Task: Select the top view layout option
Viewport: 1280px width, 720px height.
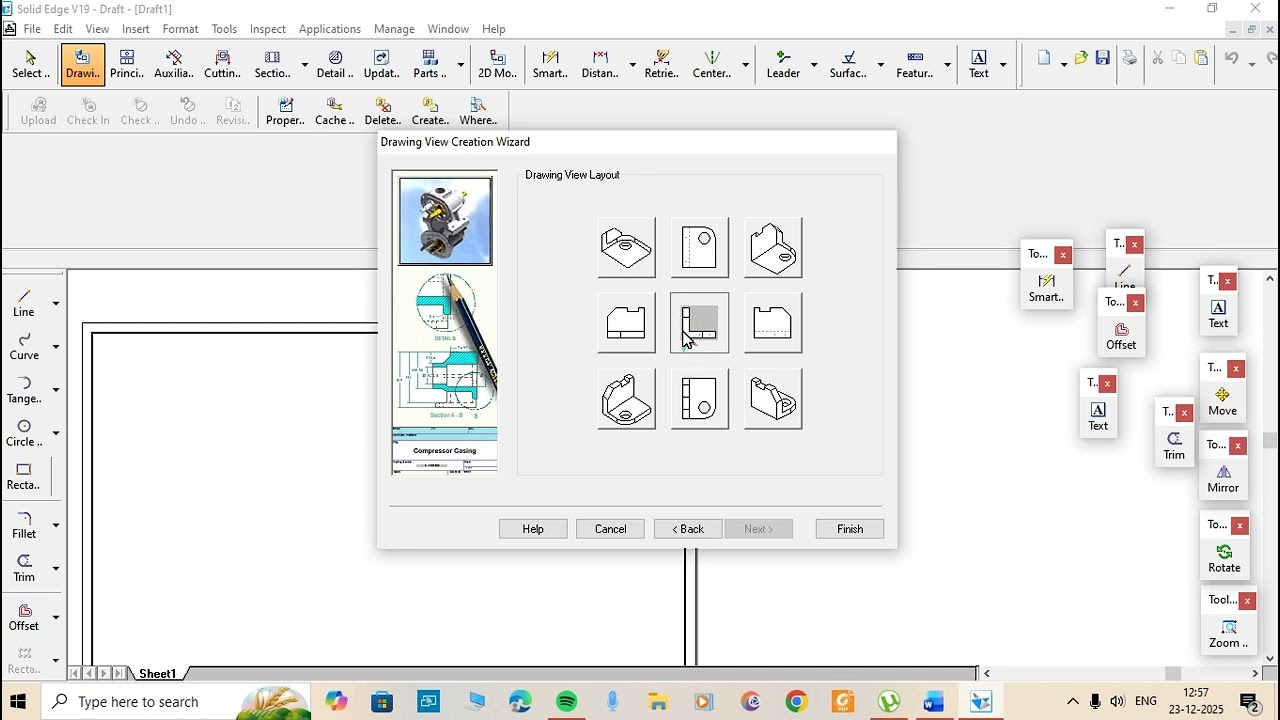Action: [700, 247]
